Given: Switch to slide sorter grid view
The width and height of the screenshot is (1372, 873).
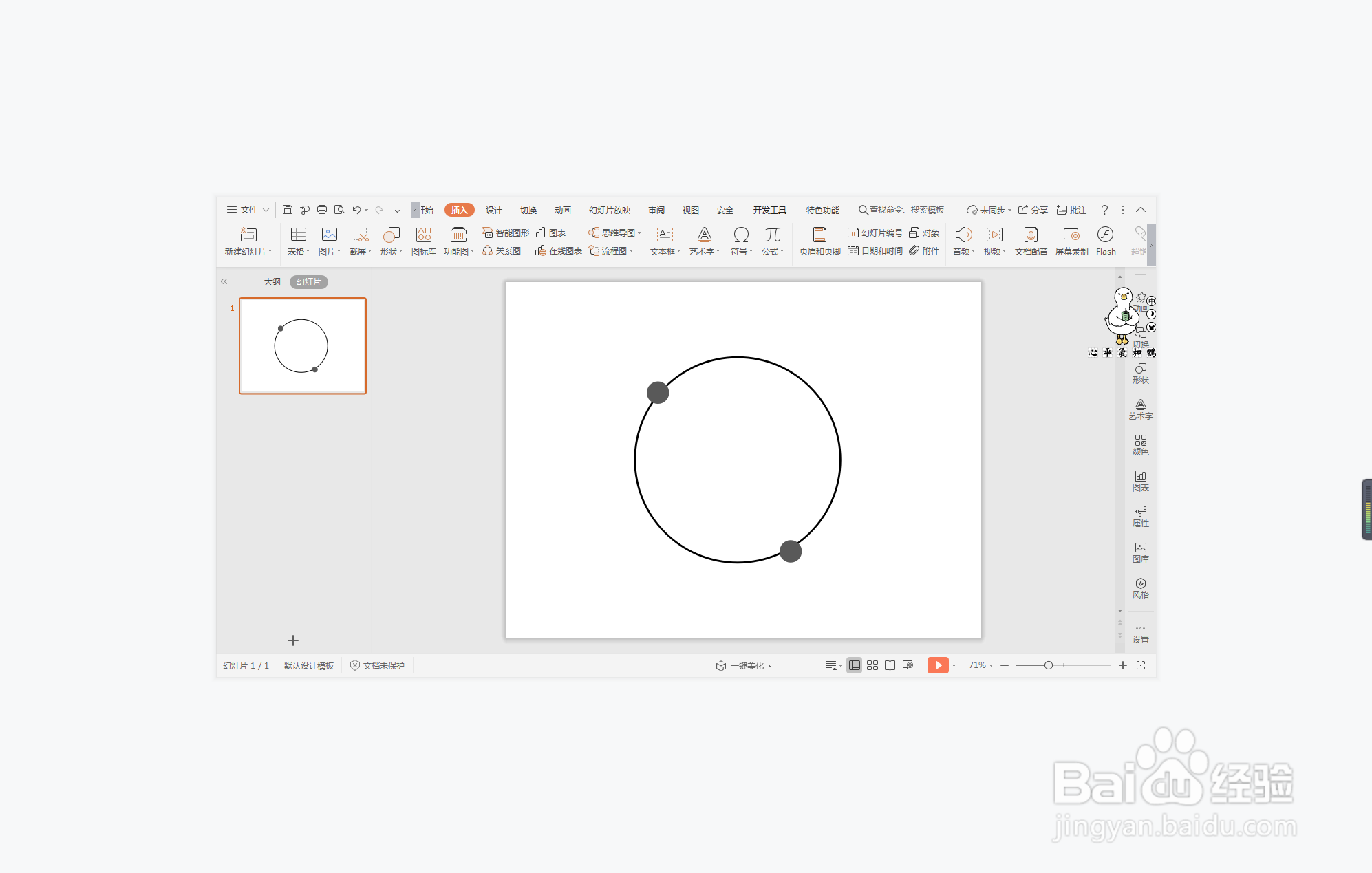Looking at the screenshot, I should tap(872, 665).
